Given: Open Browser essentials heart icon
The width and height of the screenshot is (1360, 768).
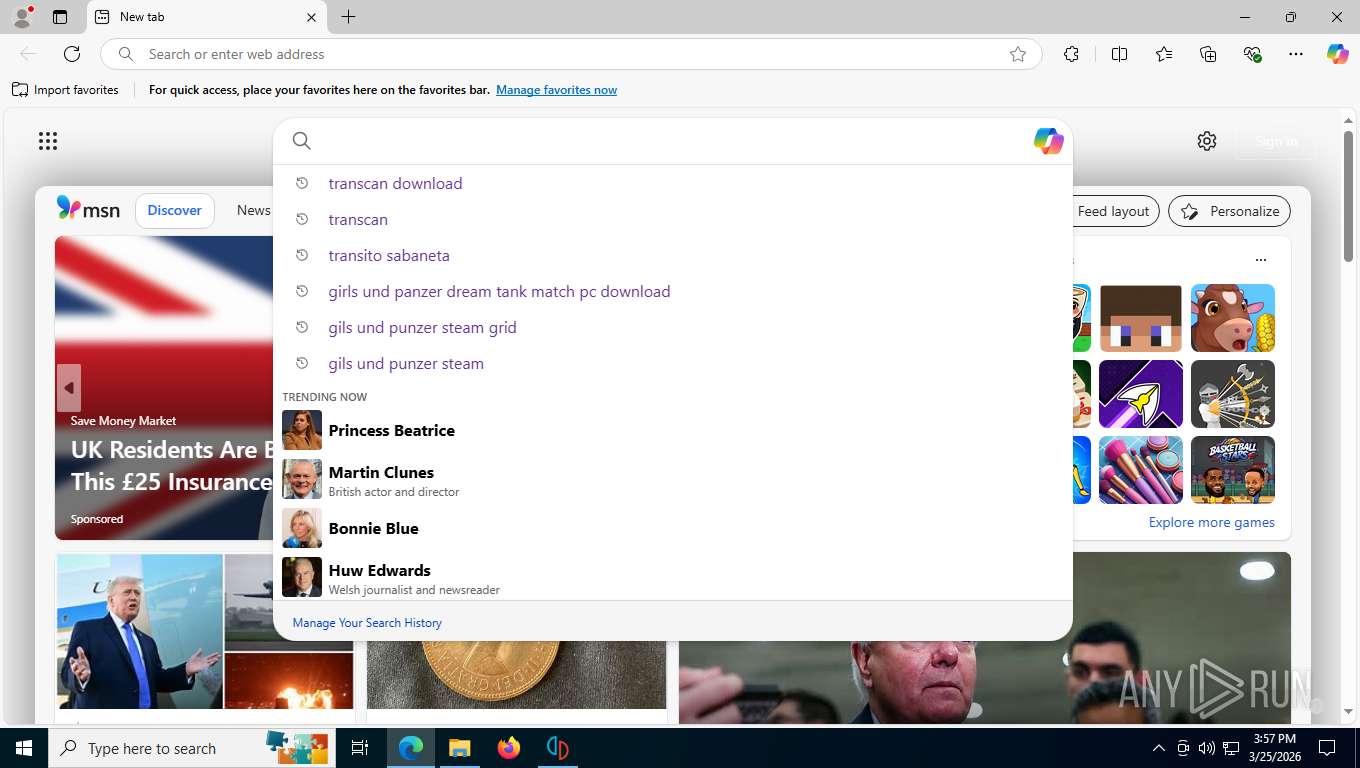Looking at the screenshot, I should (1252, 54).
